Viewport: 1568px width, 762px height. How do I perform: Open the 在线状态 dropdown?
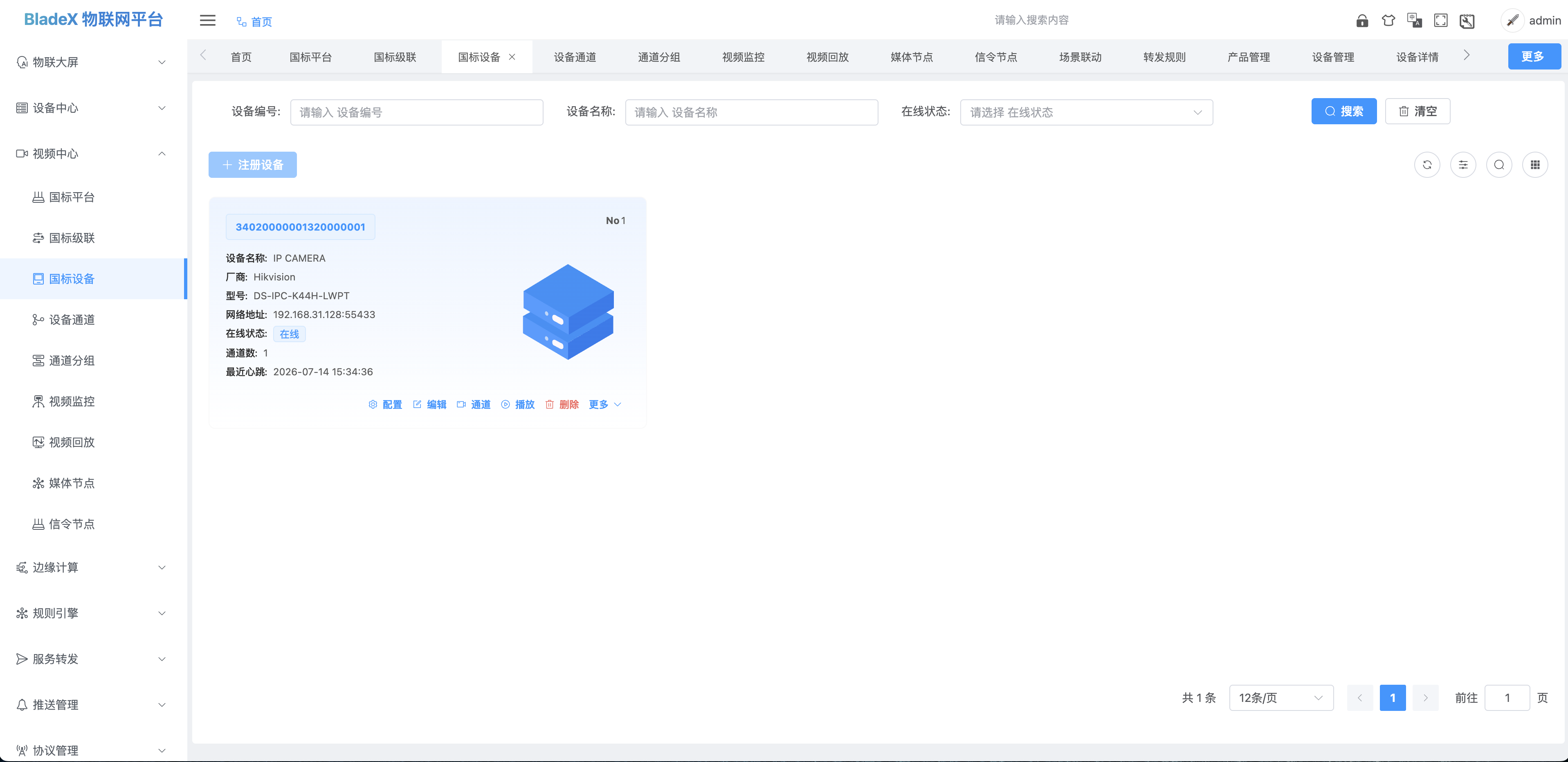tap(1086, 112)
